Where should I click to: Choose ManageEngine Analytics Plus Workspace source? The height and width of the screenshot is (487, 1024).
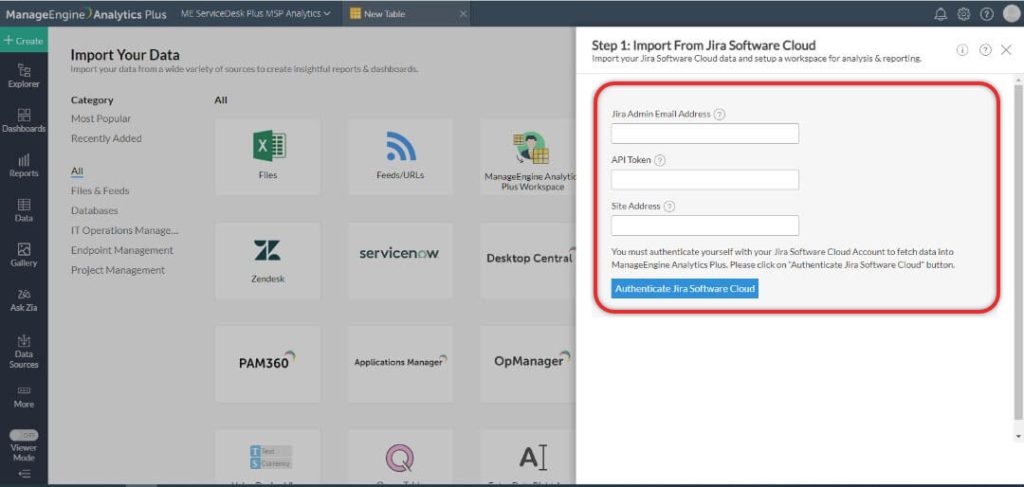point(528,157)
